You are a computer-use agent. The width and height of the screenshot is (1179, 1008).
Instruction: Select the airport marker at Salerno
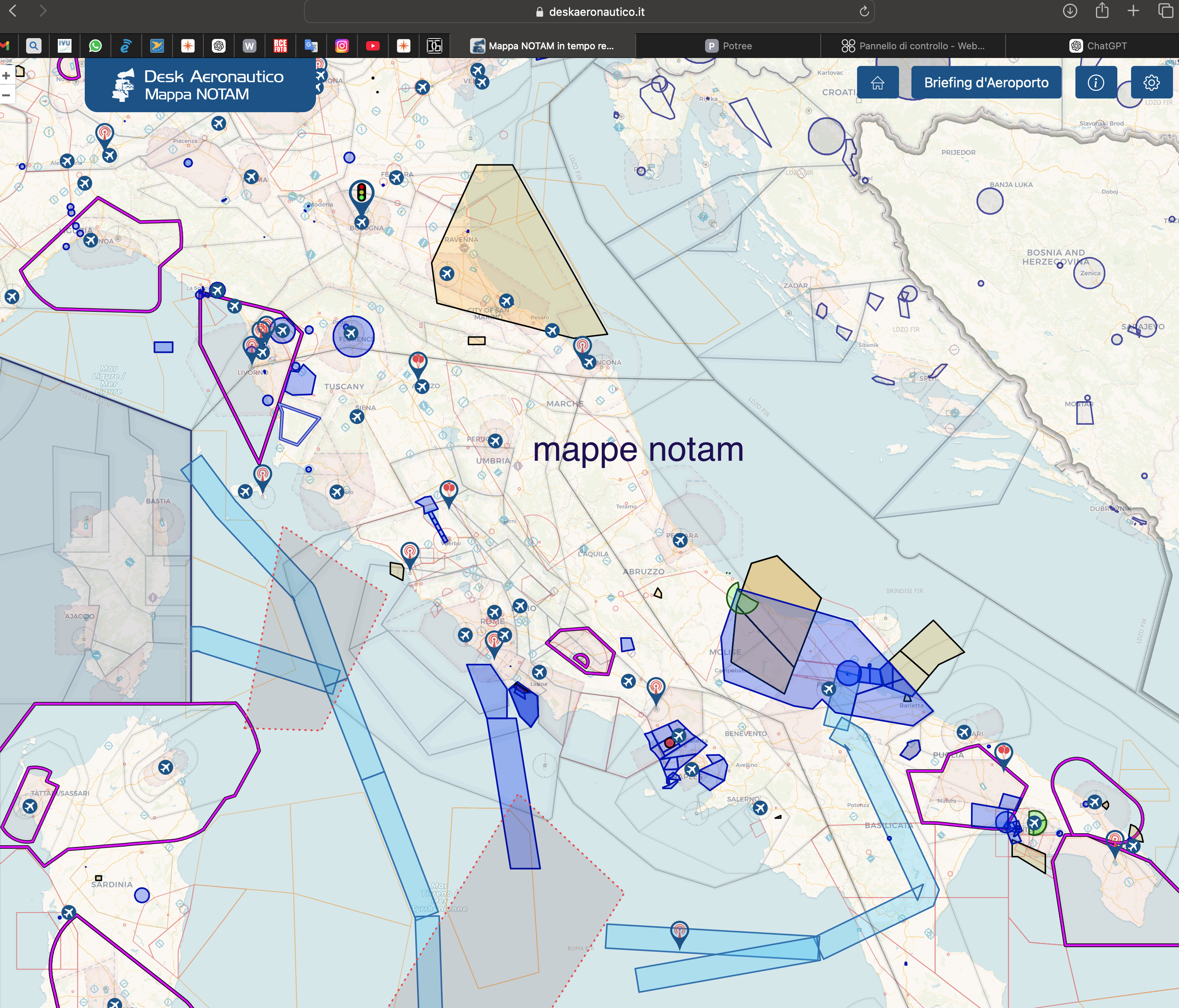tap(760, 808)
